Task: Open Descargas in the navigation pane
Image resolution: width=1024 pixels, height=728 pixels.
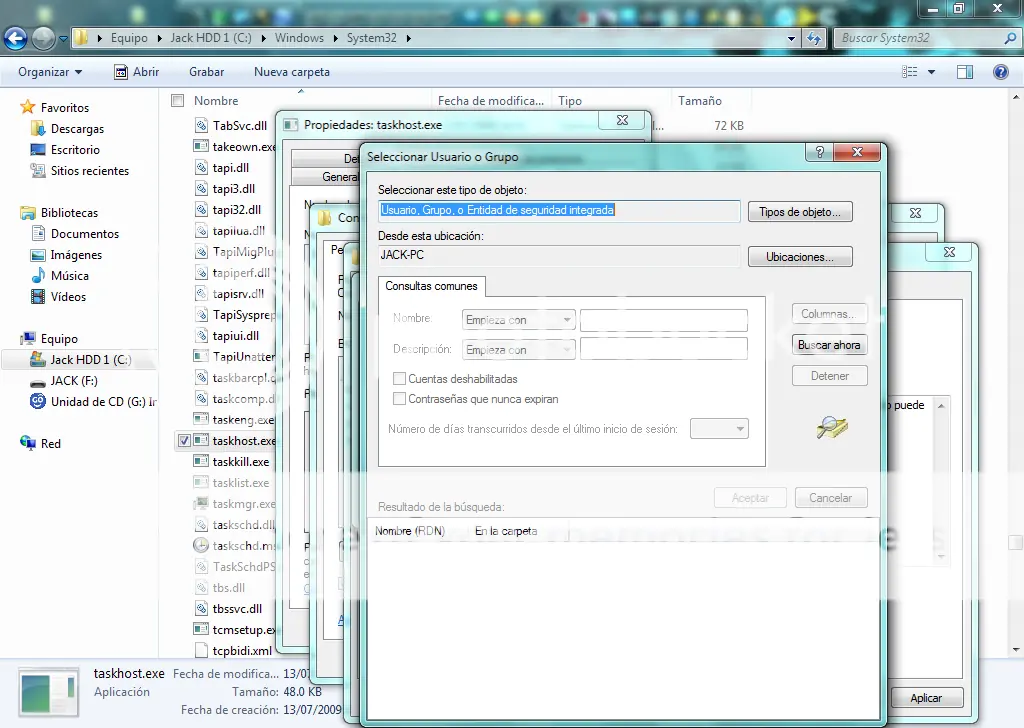Action: pyautogui.click(x=77, y=129)
